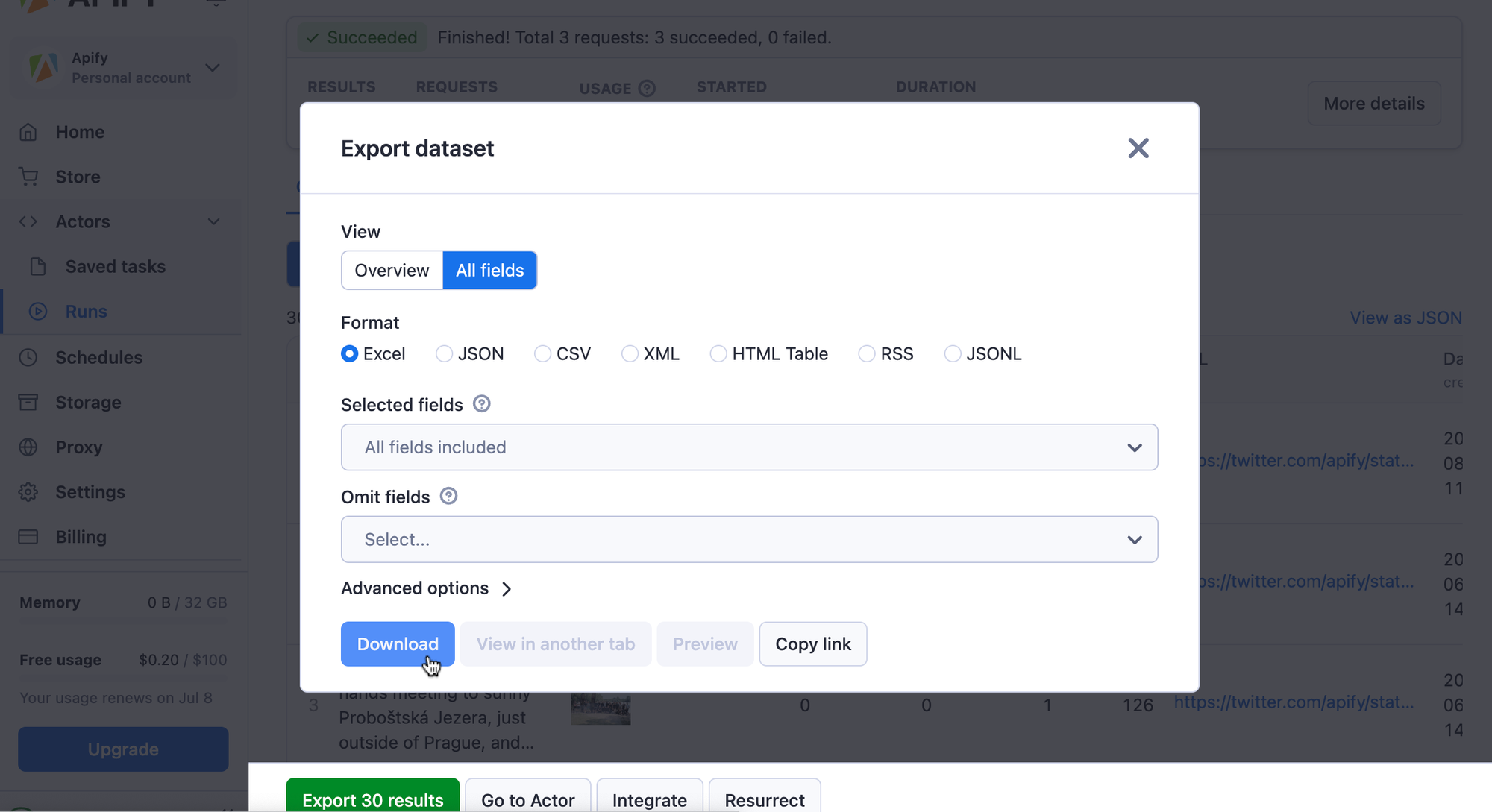Click the Settings gear icon

tap(28, 492)
